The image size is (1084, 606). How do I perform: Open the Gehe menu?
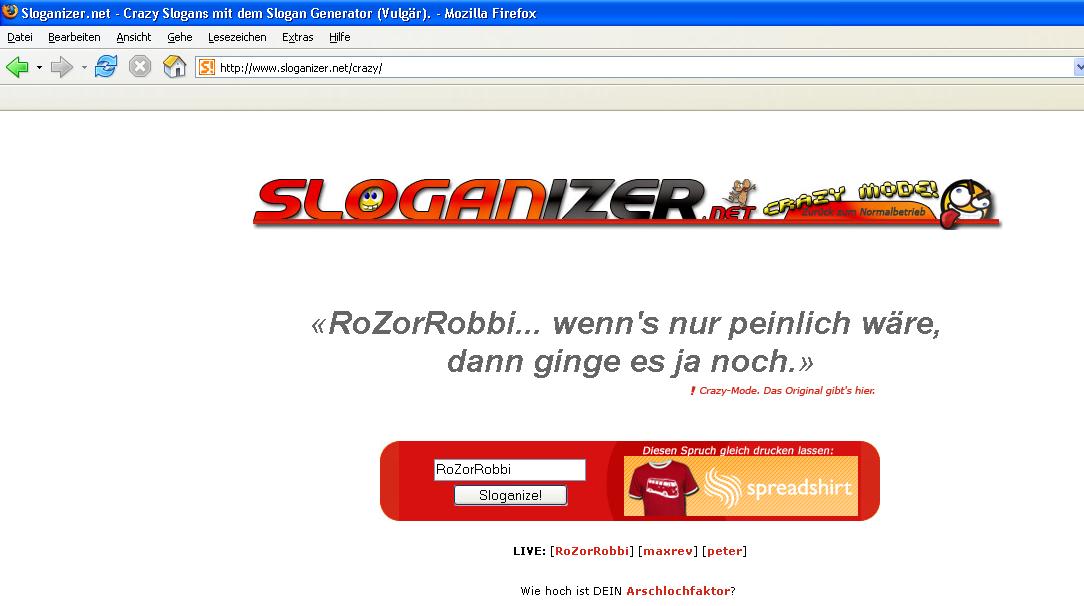click(x=180, y=37)
